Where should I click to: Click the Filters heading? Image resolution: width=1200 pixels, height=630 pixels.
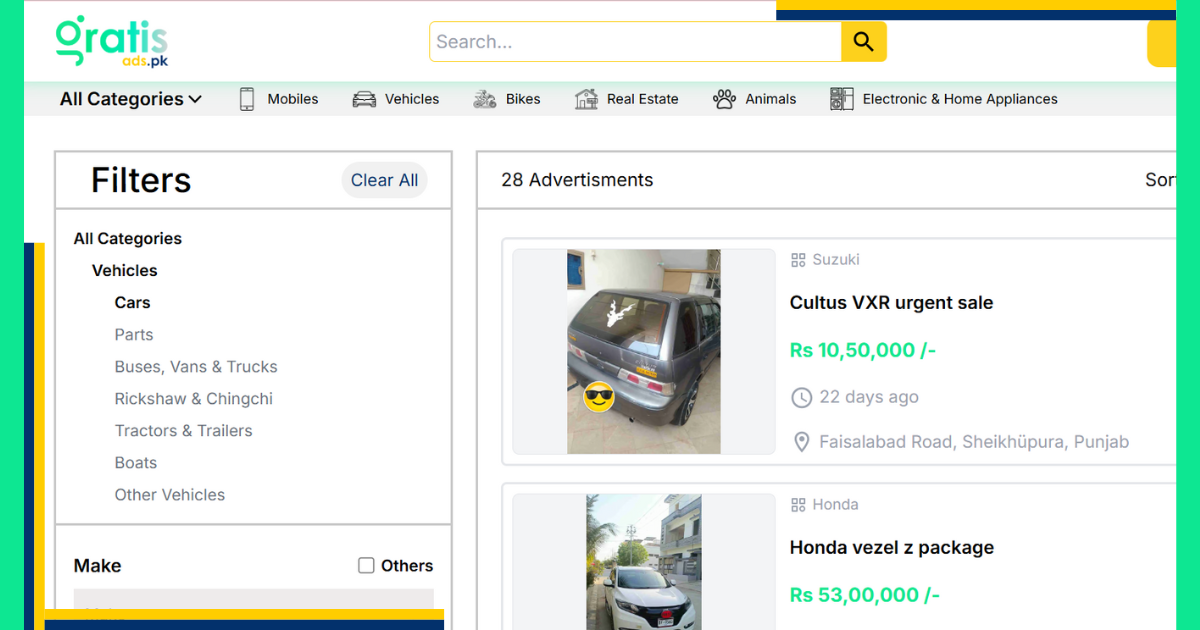coord(141,180)
